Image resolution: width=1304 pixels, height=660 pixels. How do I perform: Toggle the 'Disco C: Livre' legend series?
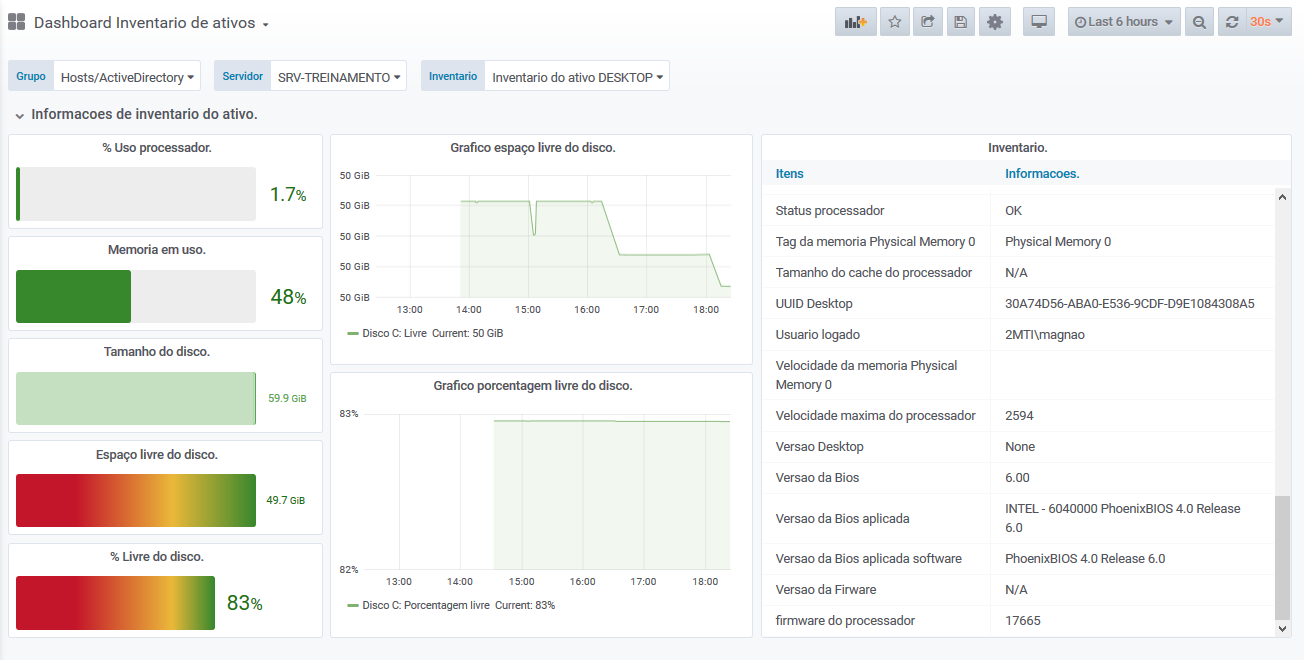(393, 333)
